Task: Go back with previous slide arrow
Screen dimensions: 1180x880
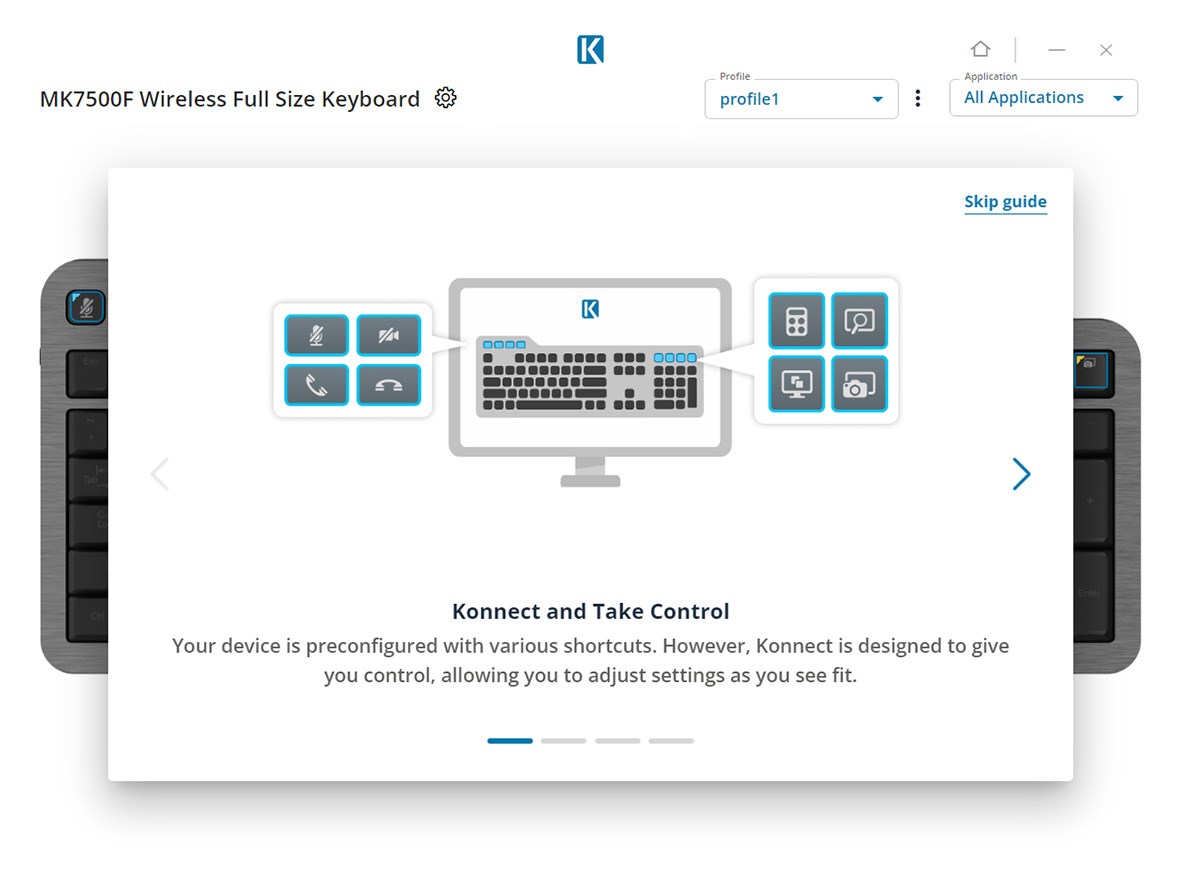Action: [160, 474]
